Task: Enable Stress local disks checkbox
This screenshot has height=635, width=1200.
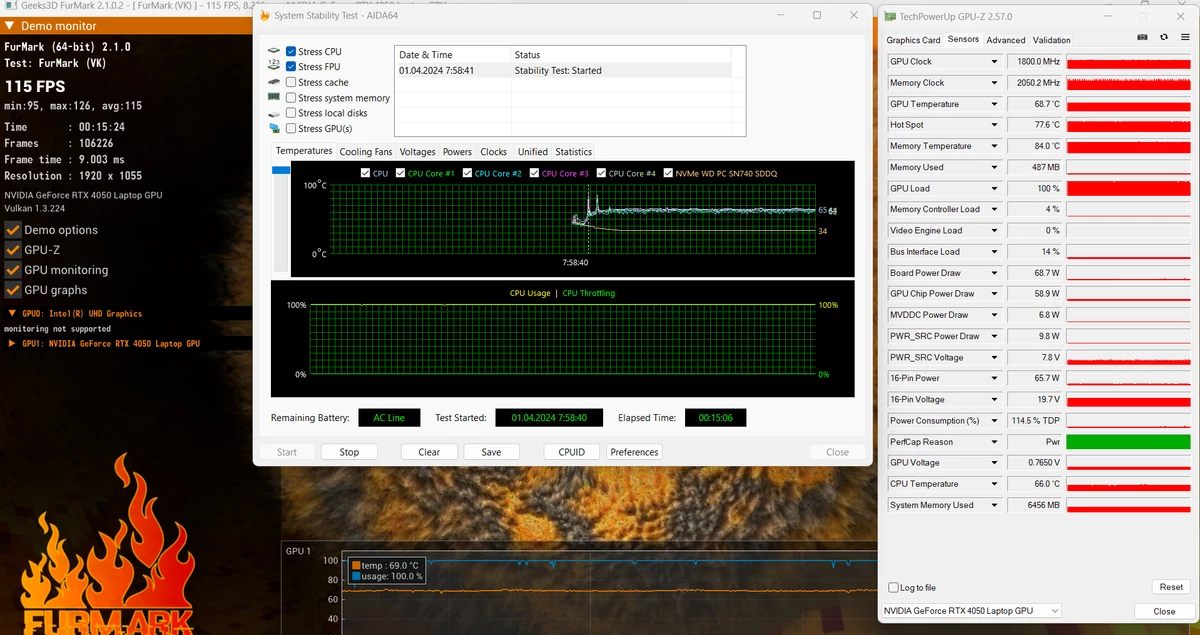Action: point(291,113)
